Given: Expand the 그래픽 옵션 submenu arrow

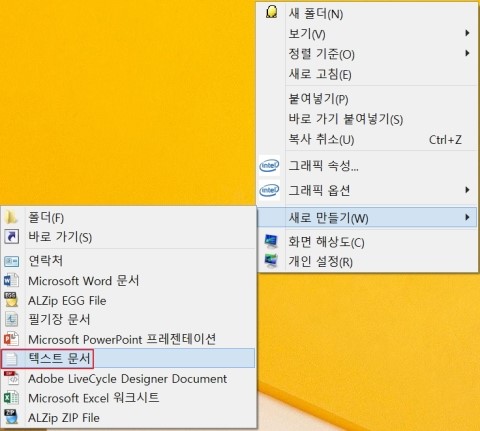Looking at the screenshot, I should pos(467,190).
